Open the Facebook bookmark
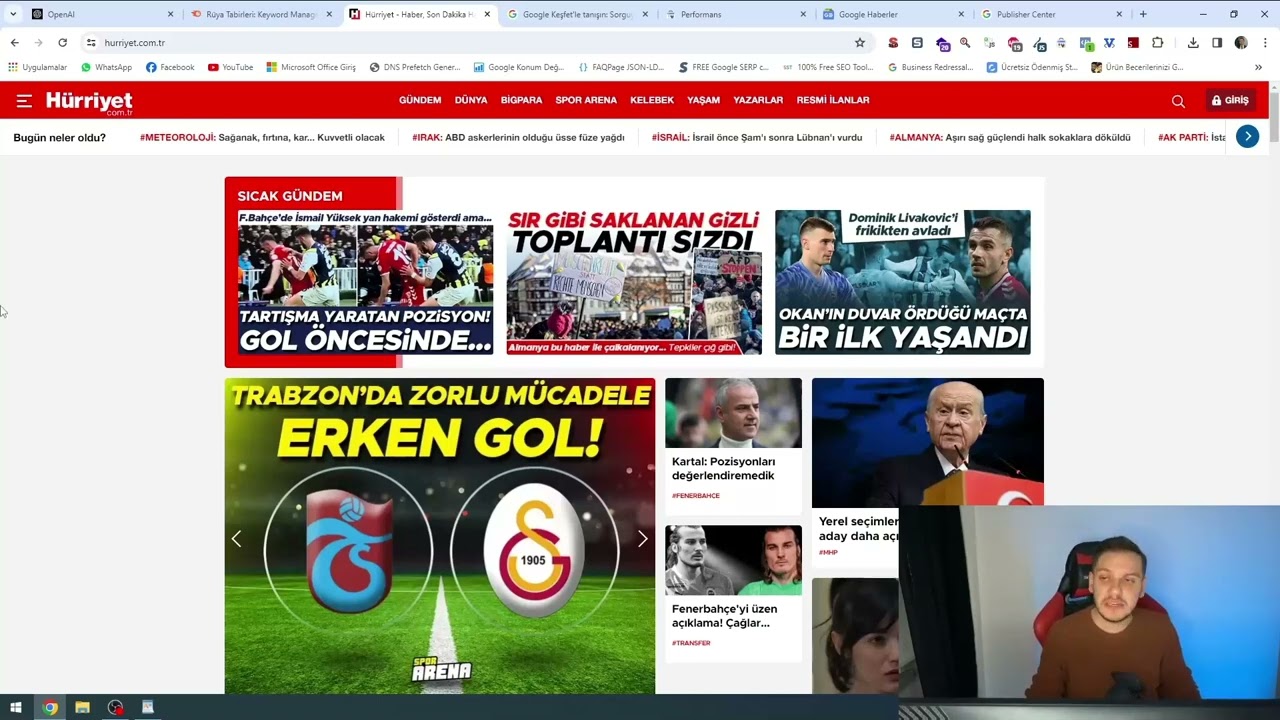The height and width of the screenshot is (720, 1280). coord(170,67)
